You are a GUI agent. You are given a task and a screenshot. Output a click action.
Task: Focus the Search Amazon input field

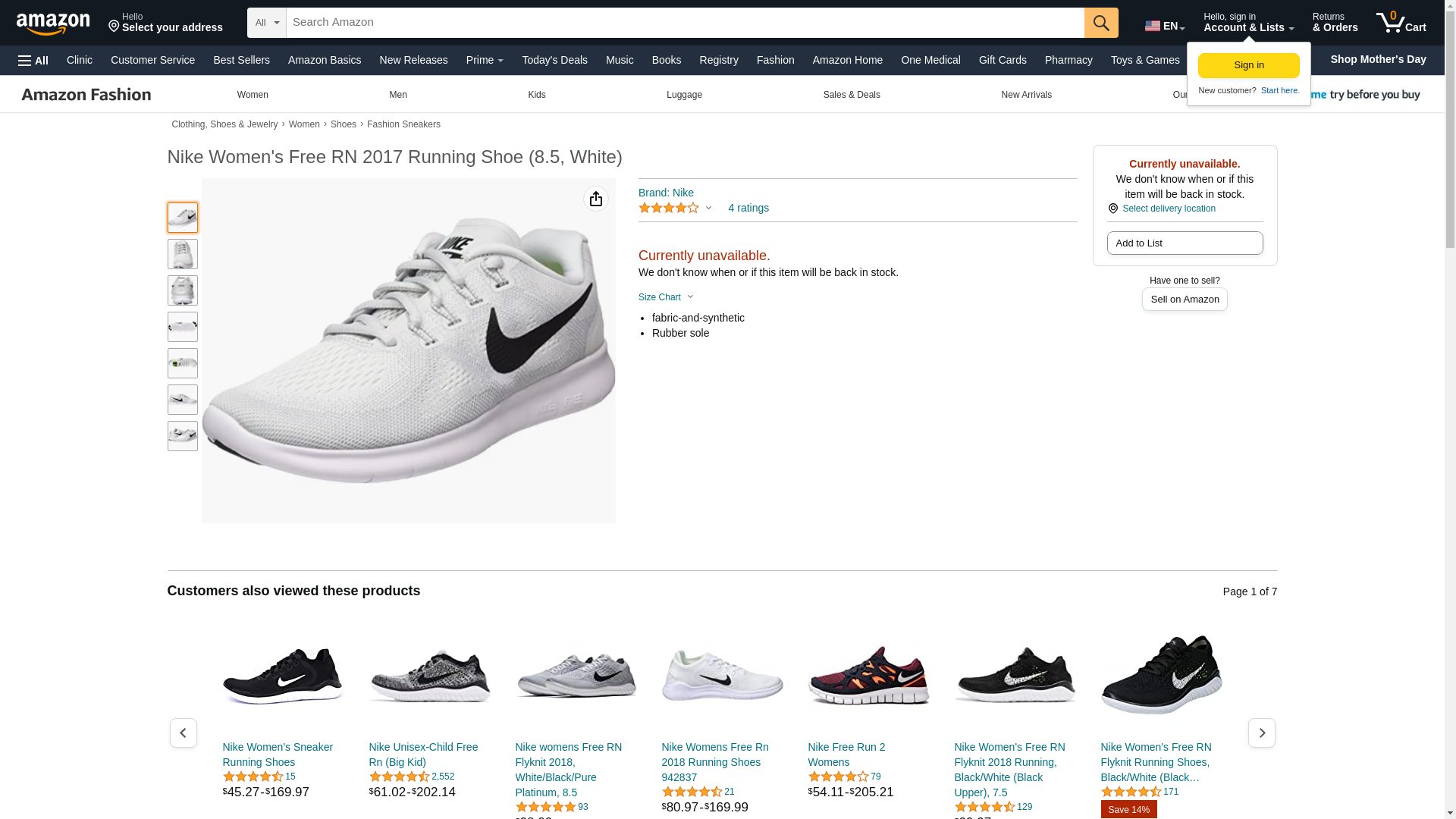pyautogui.click(x=684, y=23)
